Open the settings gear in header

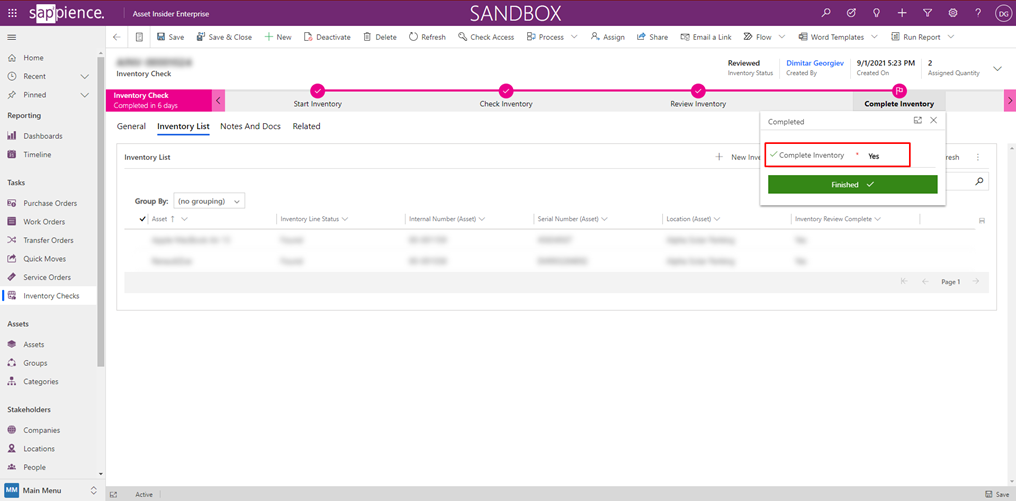coord(952,13)
